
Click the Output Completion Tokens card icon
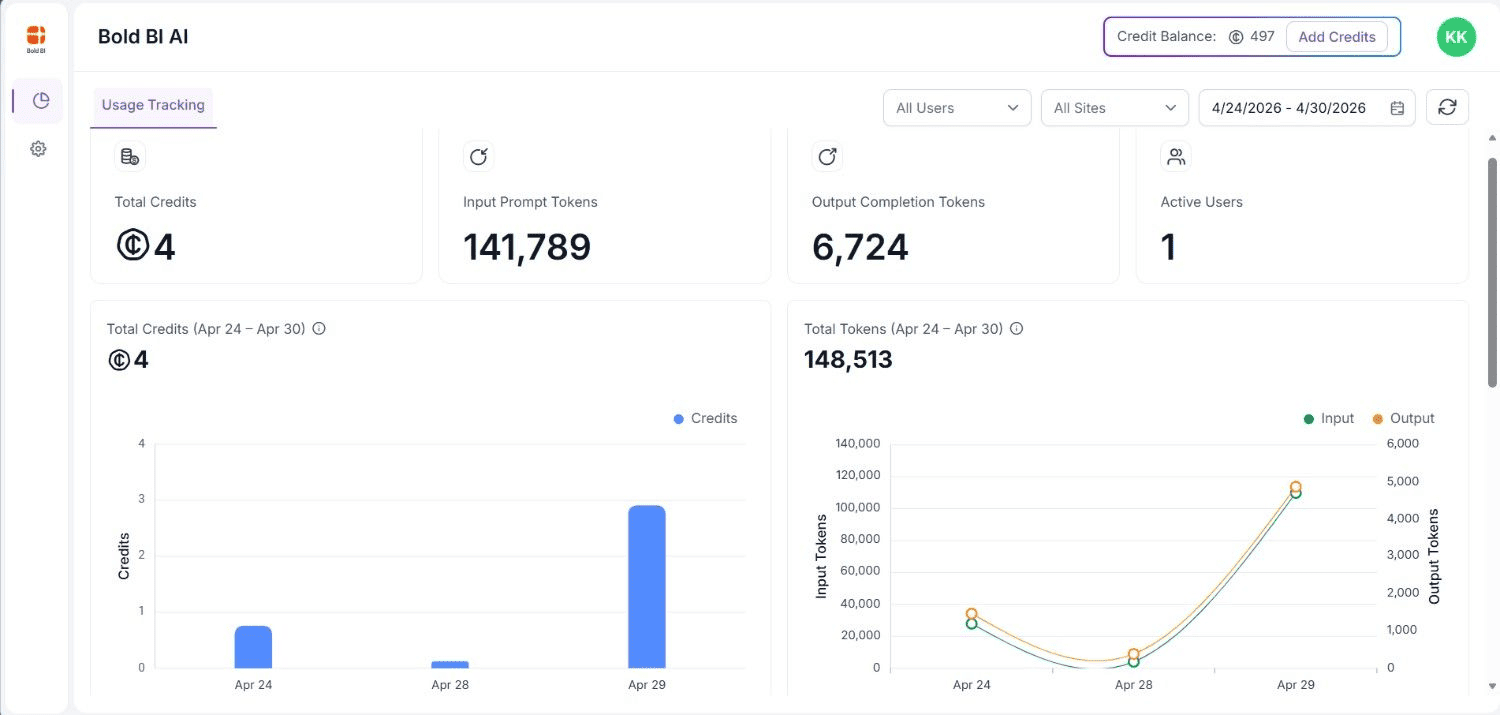point(827,156)
